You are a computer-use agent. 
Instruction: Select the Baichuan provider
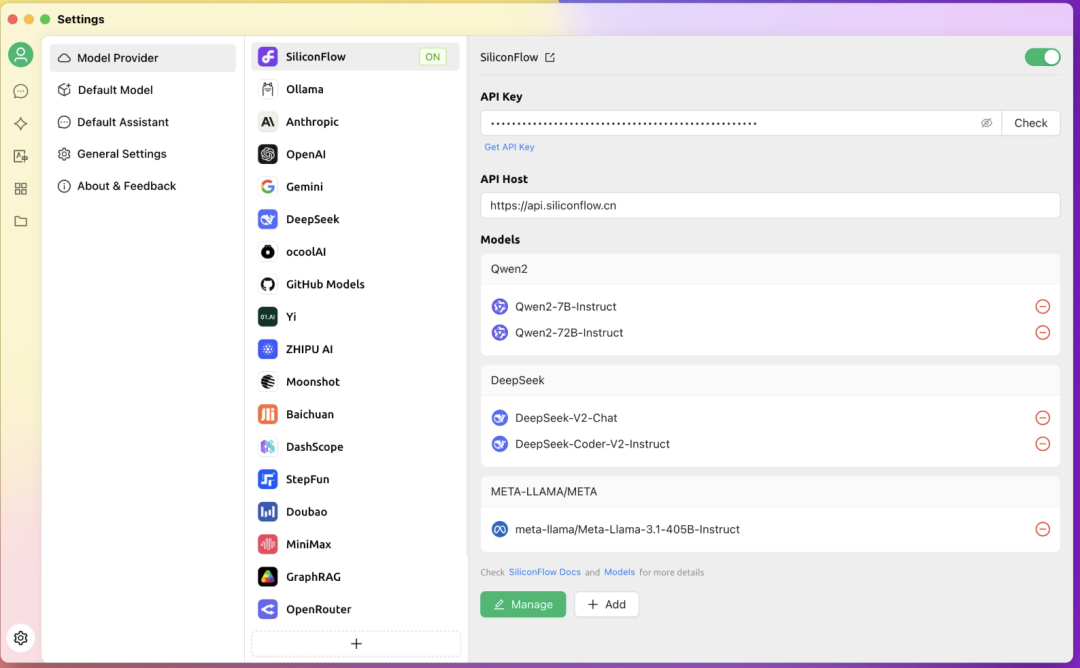[x=355, y=414]
